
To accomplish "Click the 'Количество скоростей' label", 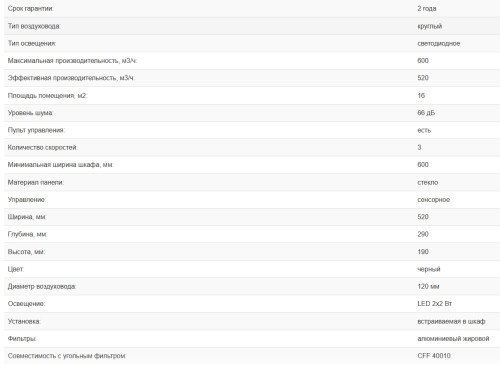I will [43, 147].
